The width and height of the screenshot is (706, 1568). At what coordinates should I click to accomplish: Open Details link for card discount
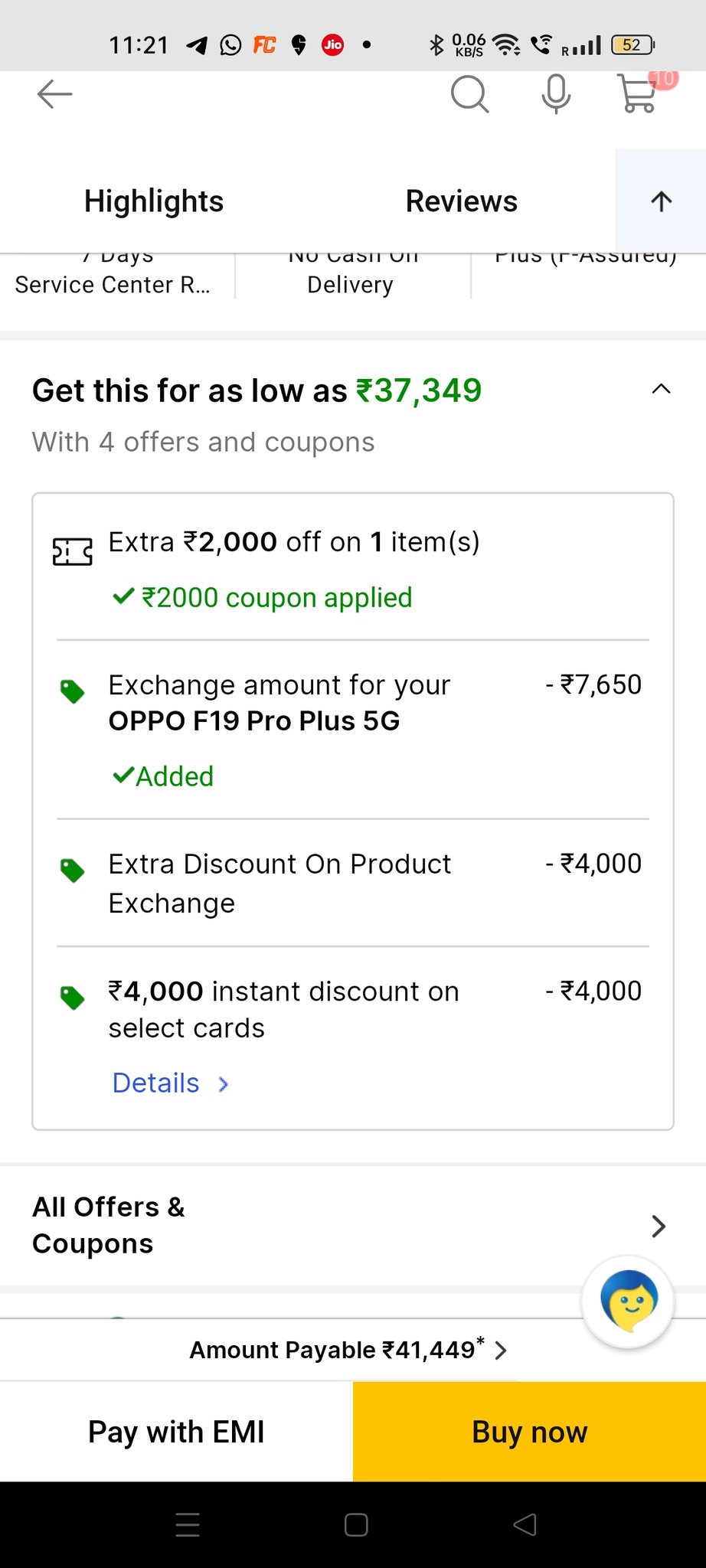(x=170, y=1083)
